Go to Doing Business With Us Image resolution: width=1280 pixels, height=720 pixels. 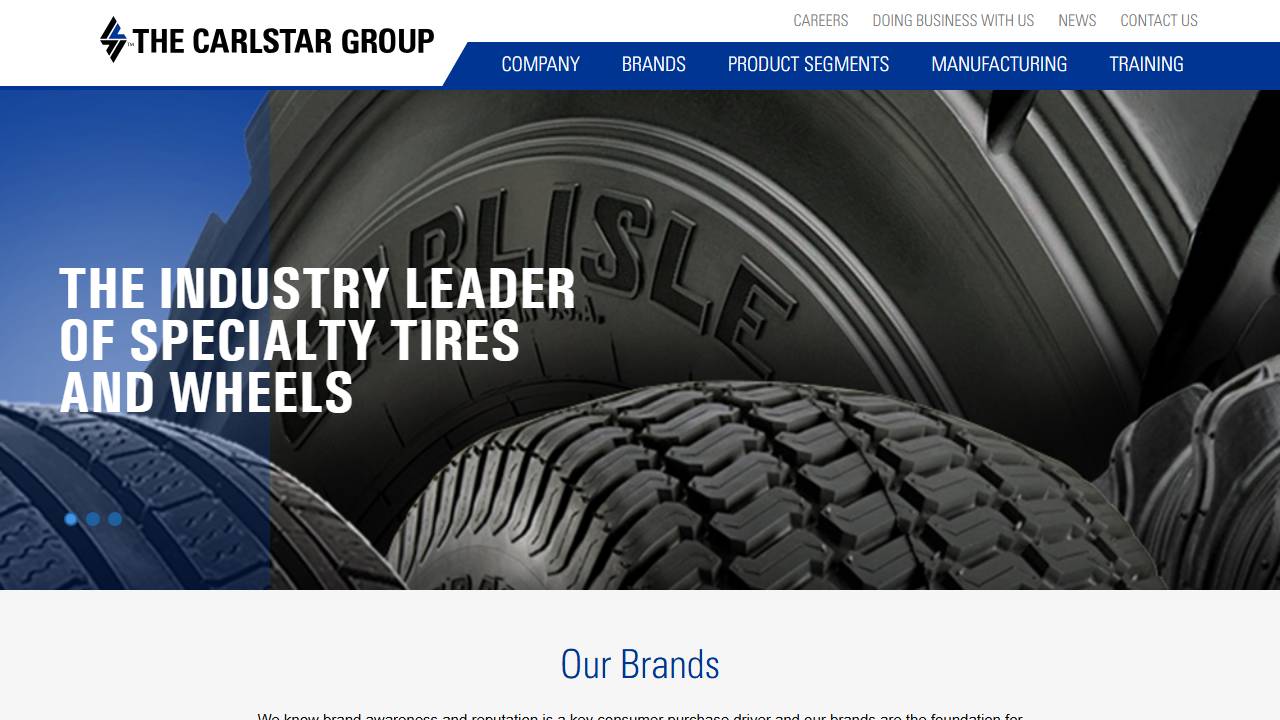tap(953, 20)
